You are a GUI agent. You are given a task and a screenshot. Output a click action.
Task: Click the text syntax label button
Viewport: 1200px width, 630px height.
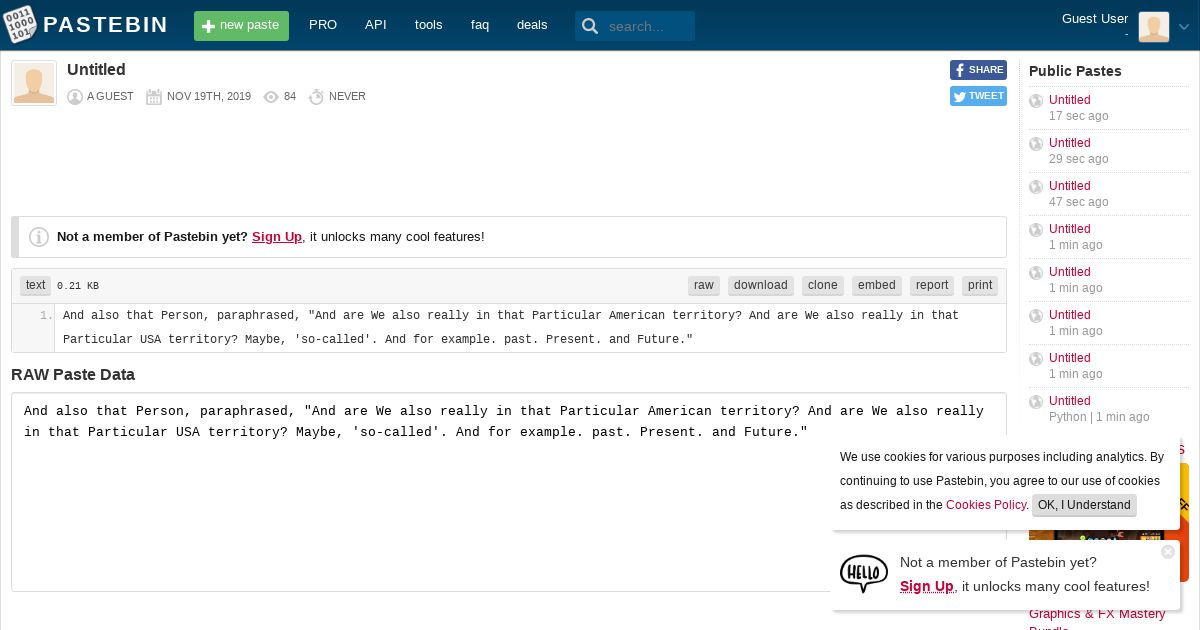pos(36,285)
